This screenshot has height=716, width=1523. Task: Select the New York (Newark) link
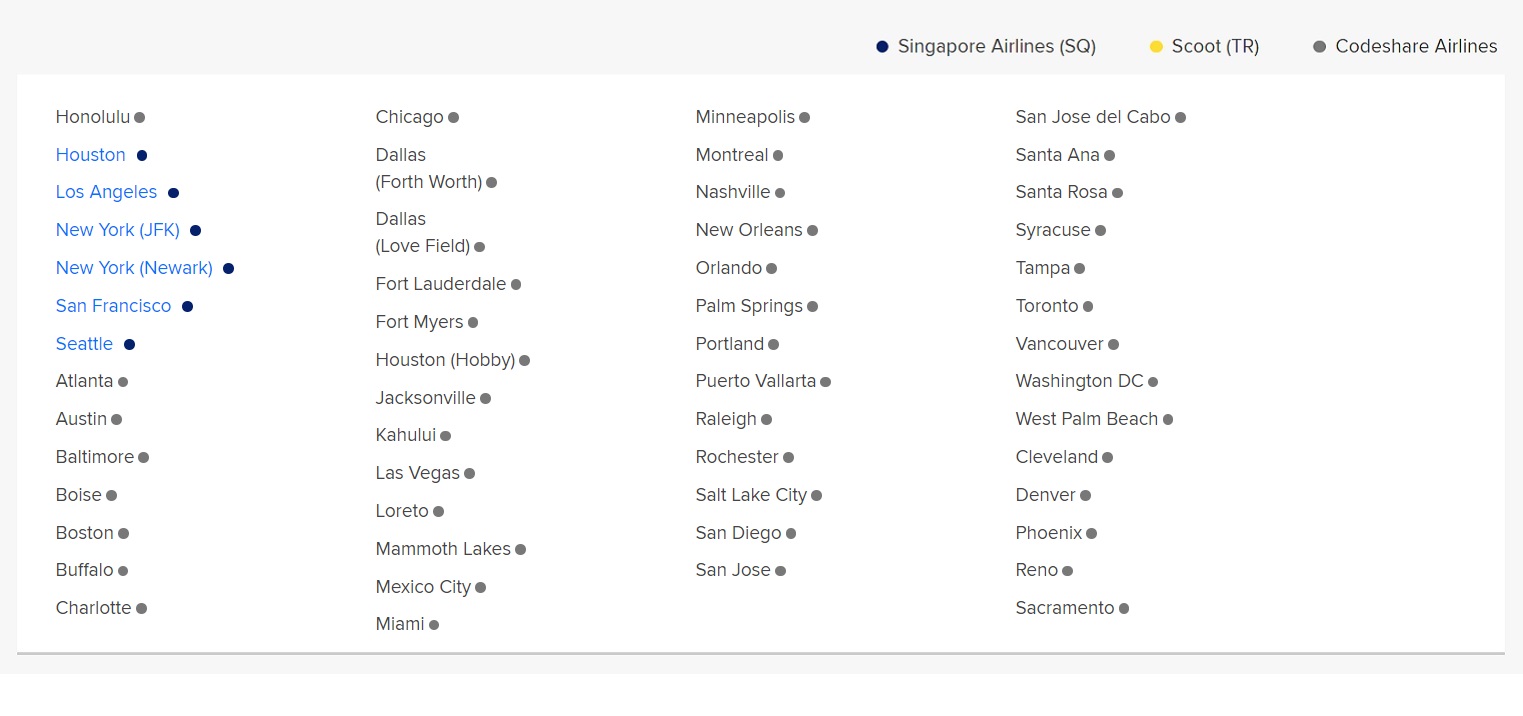point(134,268)
